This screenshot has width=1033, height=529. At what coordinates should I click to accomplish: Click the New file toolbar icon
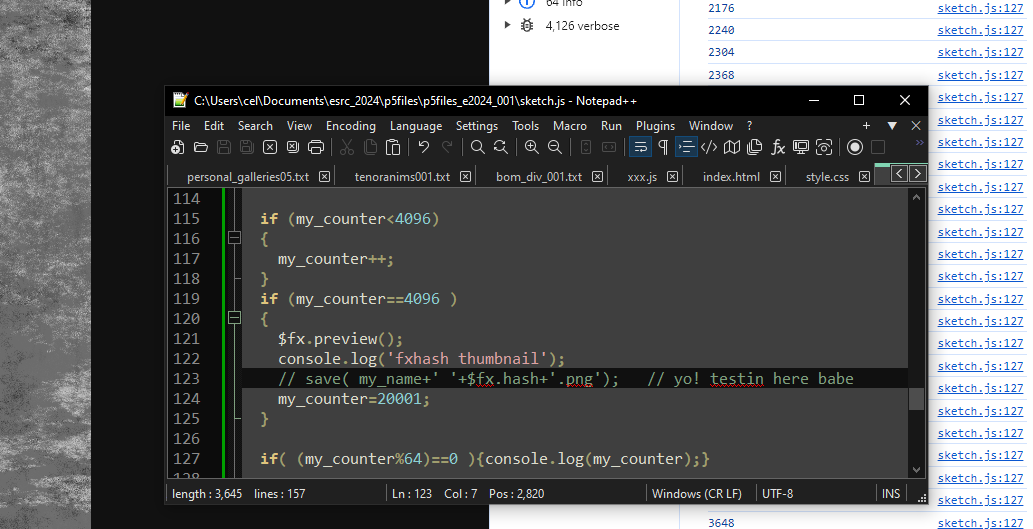pyautogui.click(x=178, y=148)
